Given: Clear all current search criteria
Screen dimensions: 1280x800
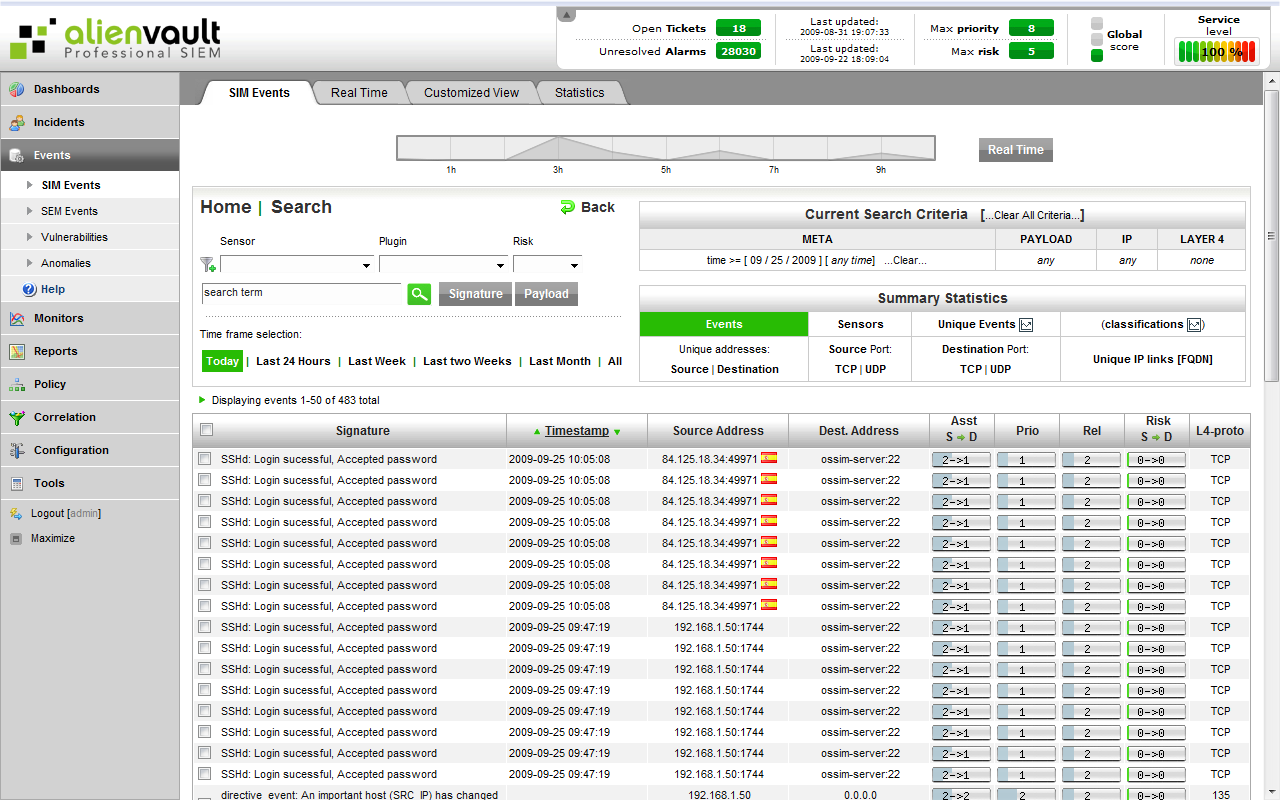Looking at the screenshot, I should coord(1033,214).
